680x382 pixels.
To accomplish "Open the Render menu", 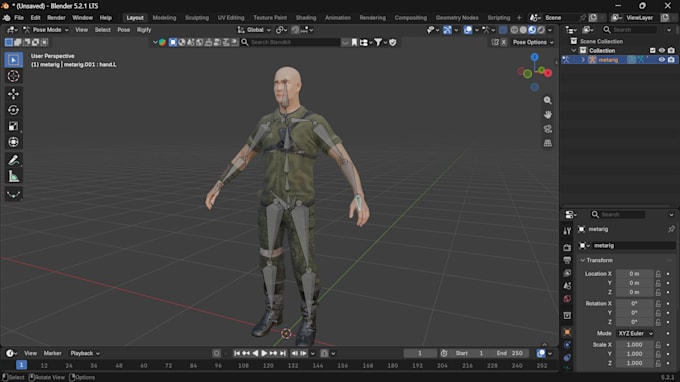I will tap(56, 18).
